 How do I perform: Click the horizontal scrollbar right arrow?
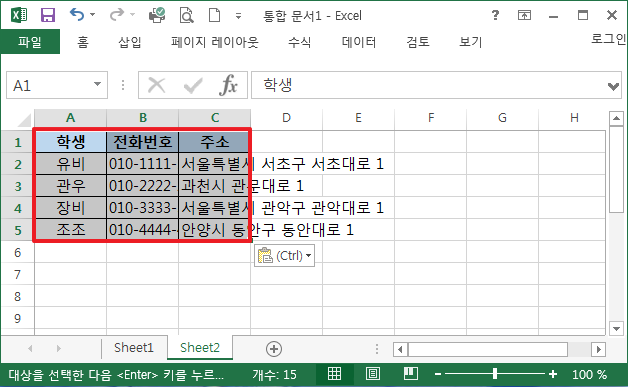(598, 350)
